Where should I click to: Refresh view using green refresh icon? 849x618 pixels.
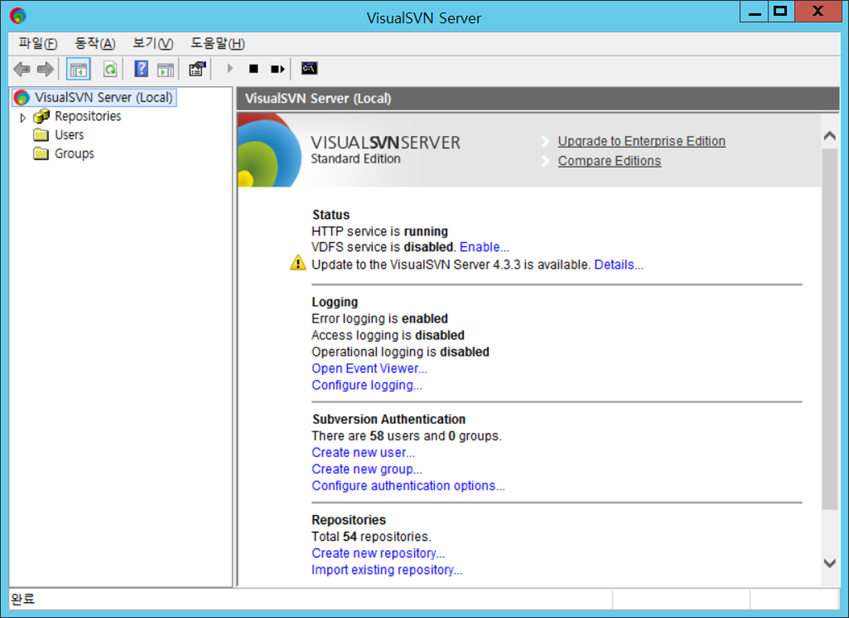click(110, 69)
